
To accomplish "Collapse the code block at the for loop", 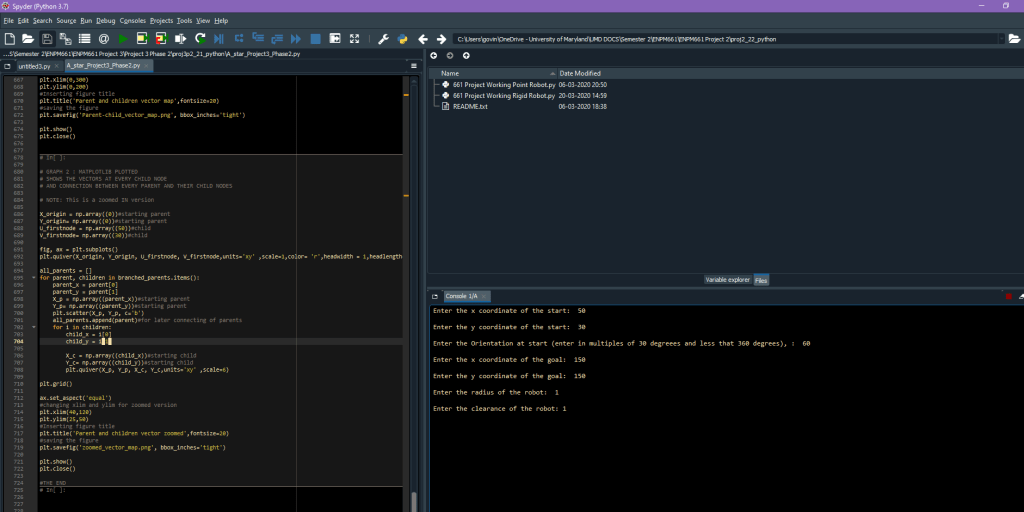I will coord(33,277).
